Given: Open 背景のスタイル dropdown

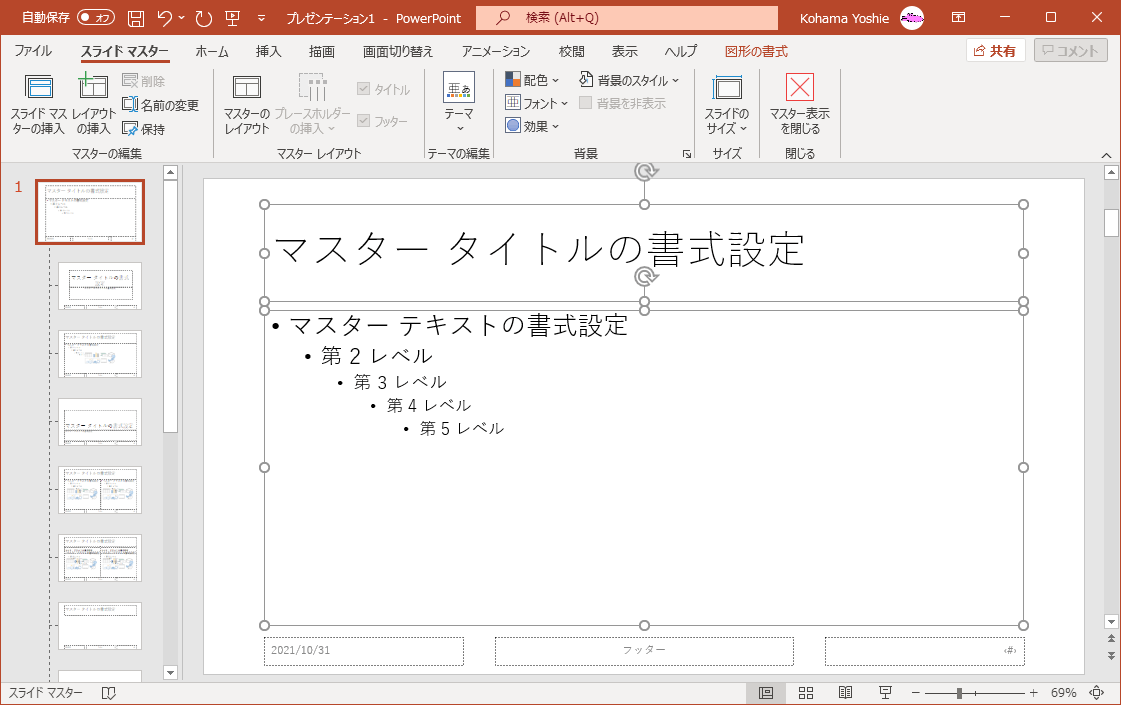Looking at the screenshot, I should coord(628,80).
